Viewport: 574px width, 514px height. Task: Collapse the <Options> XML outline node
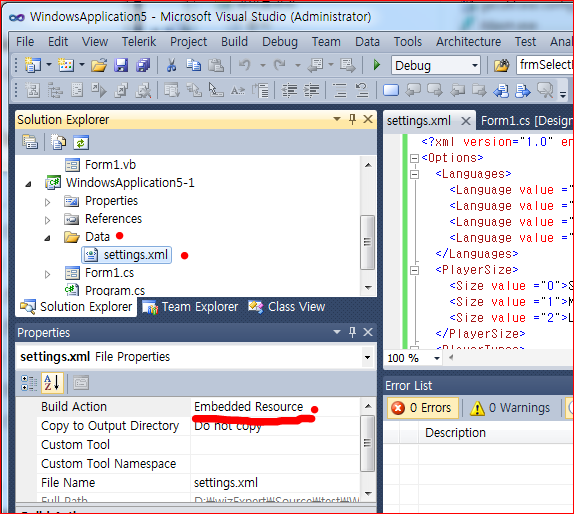(x=414, y=158)
